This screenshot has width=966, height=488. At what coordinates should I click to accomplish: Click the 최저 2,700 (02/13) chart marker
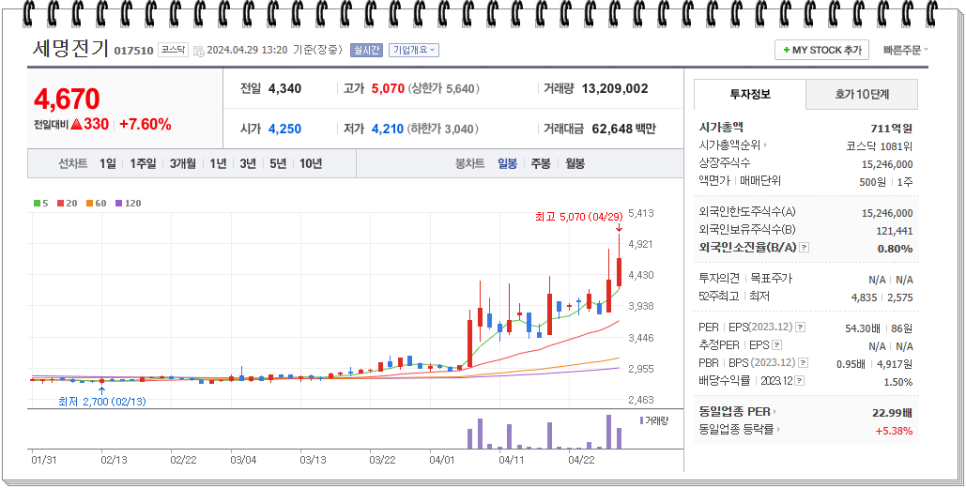[102, 402]
